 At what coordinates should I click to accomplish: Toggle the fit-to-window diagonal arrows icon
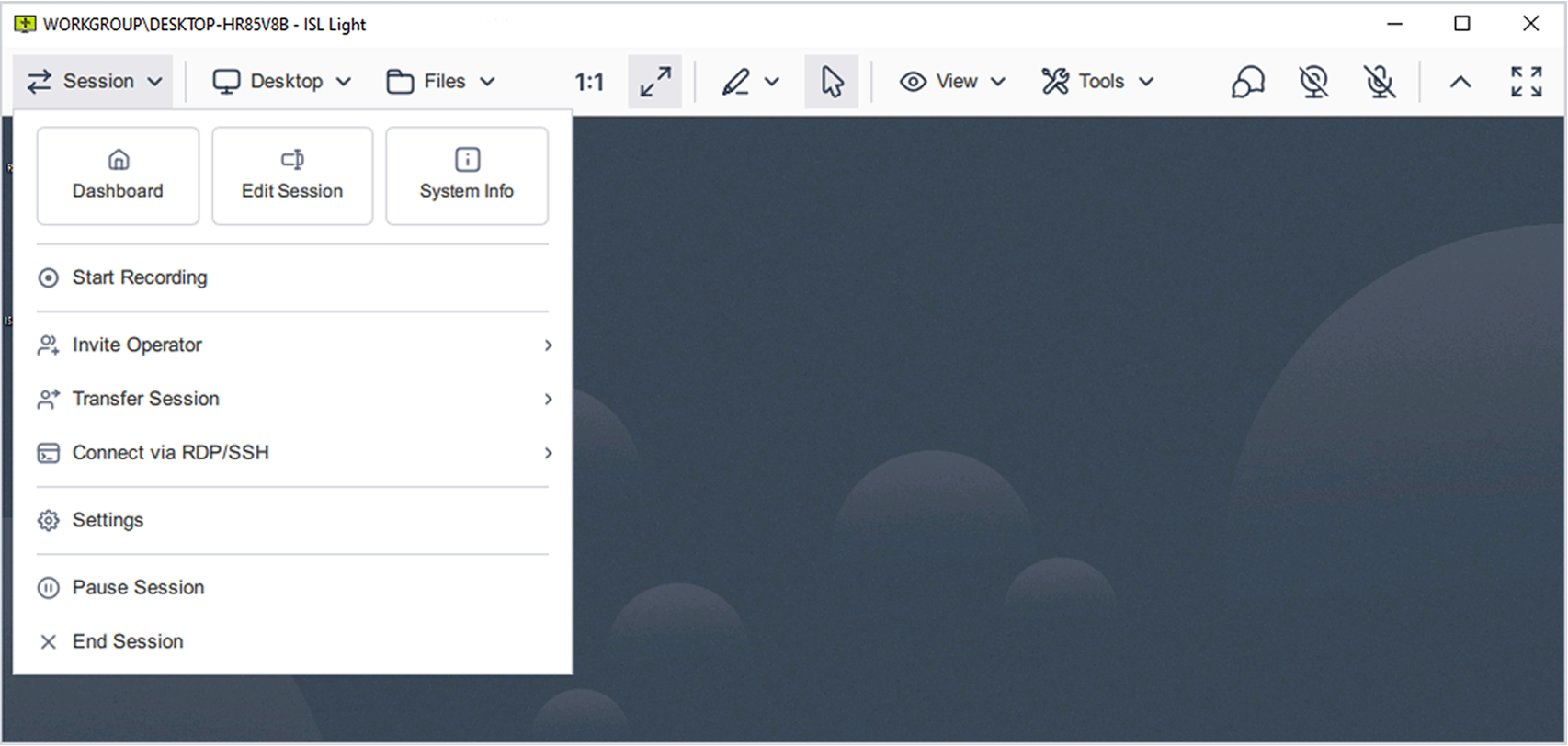click(x=655, y=82)
